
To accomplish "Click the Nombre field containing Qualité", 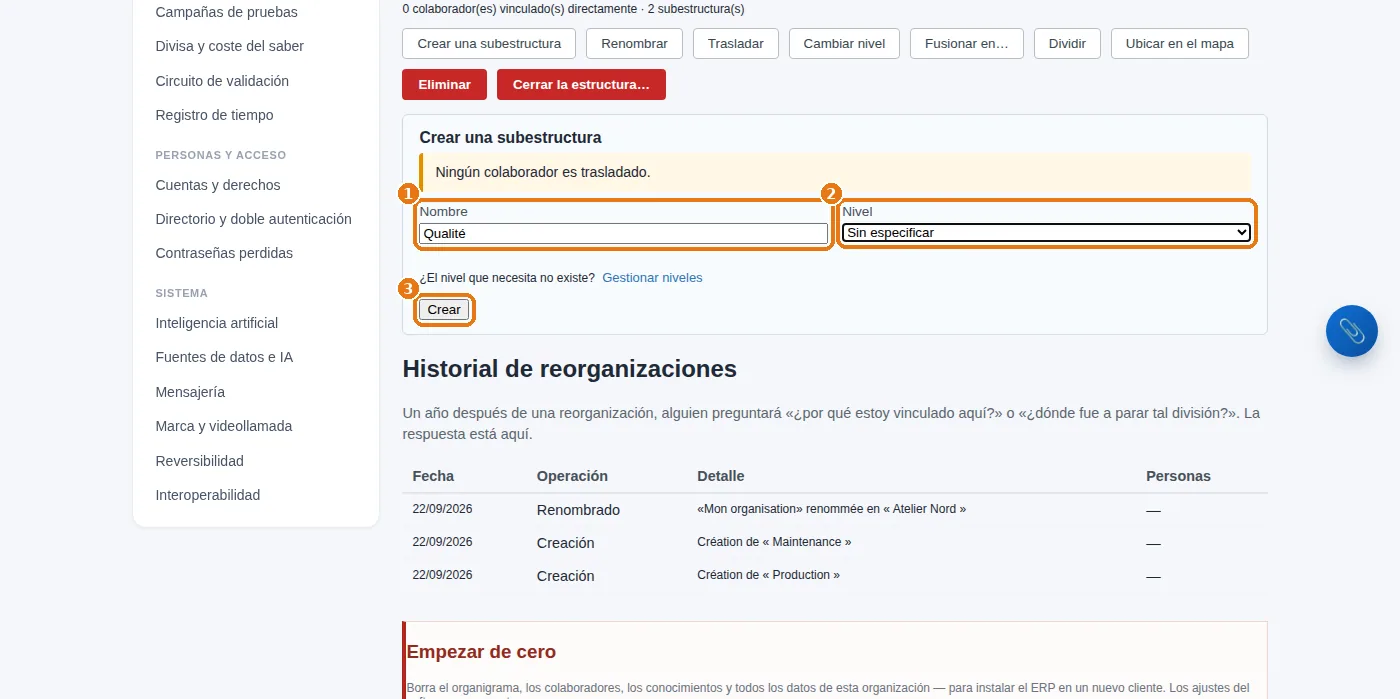I will click(624, 234).
